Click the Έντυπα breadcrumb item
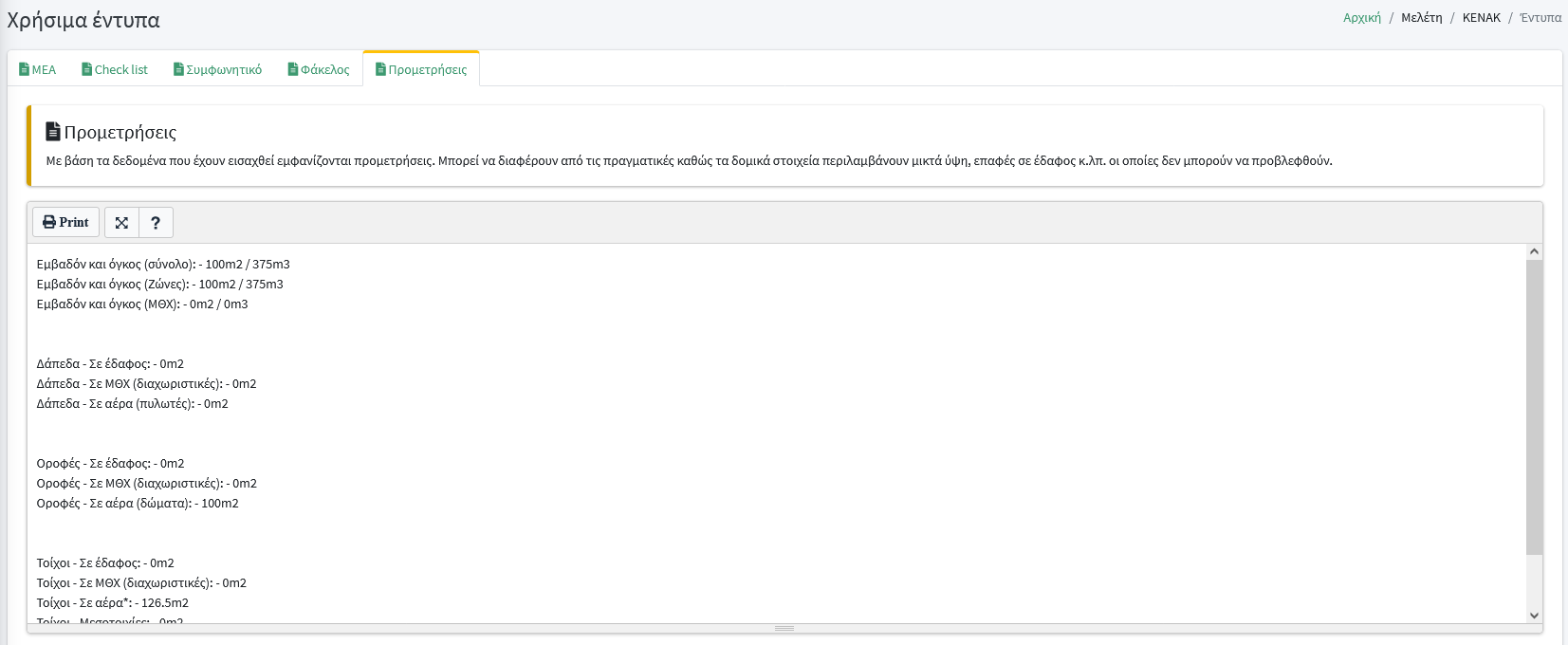1568x645 pixels. (x=1540, y=18)
